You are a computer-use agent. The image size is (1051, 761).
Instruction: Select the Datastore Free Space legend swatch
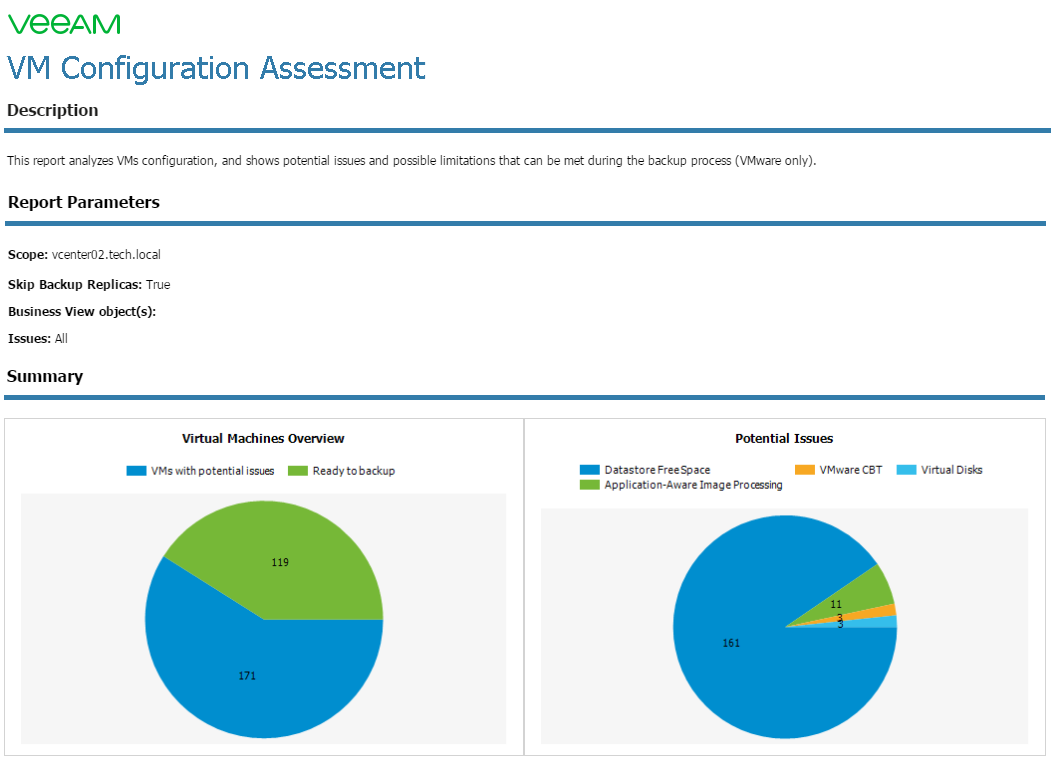[x=590, y=469]
